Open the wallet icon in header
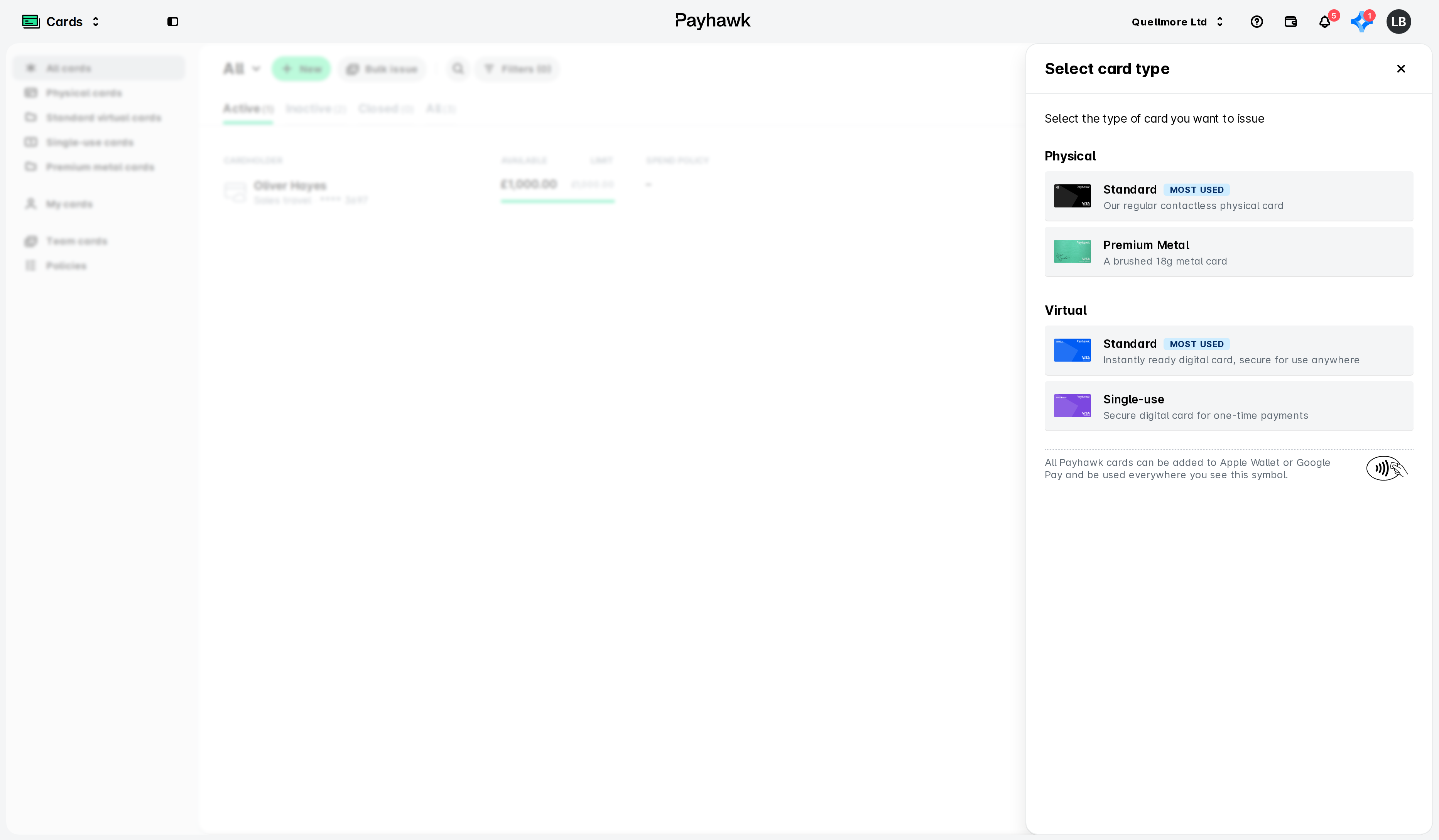 click(x=1290, y=22)
